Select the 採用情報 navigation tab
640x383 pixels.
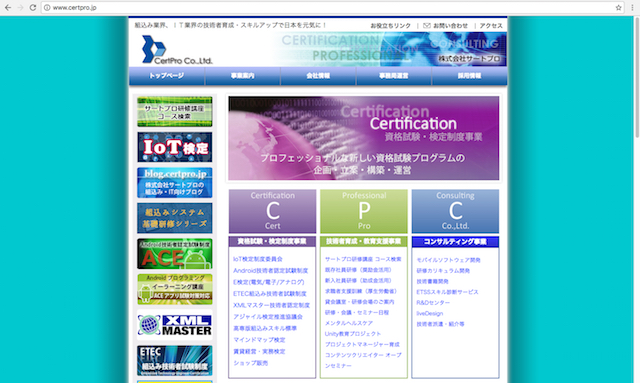coord(469,76)
